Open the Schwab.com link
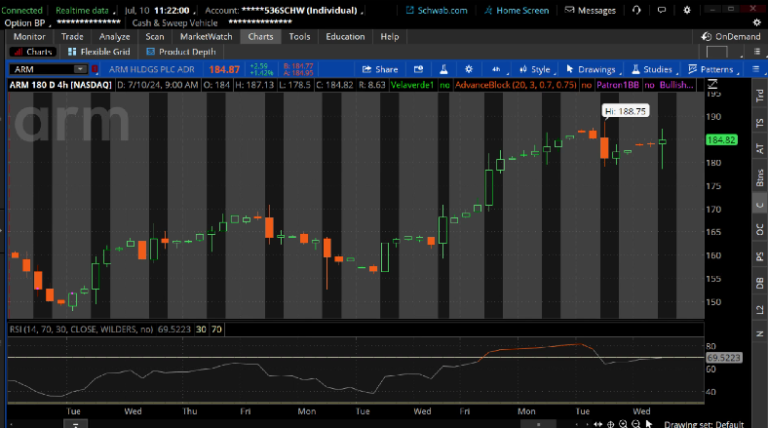 pyautogui.click(x=436, y=10)
